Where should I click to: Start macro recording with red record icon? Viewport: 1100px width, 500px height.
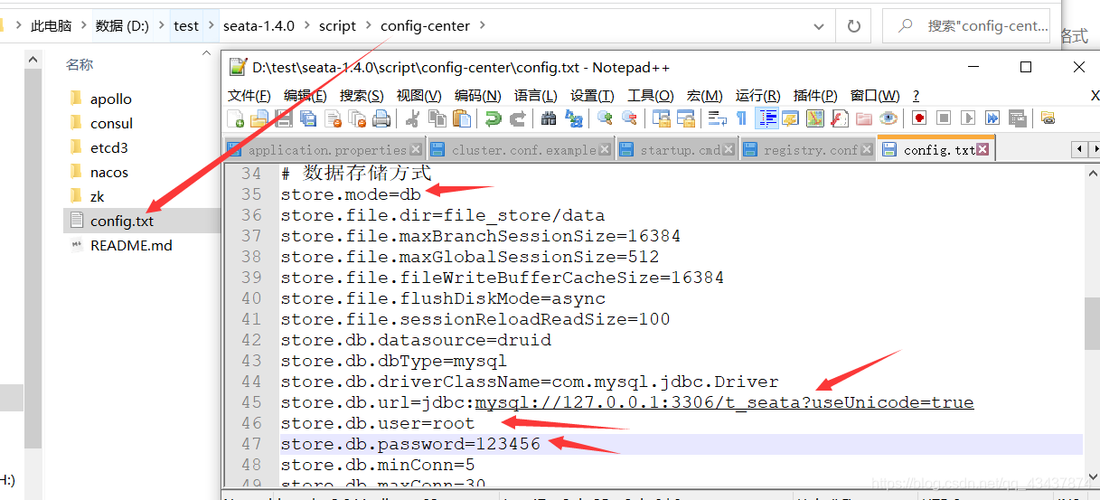coord(920,119)
